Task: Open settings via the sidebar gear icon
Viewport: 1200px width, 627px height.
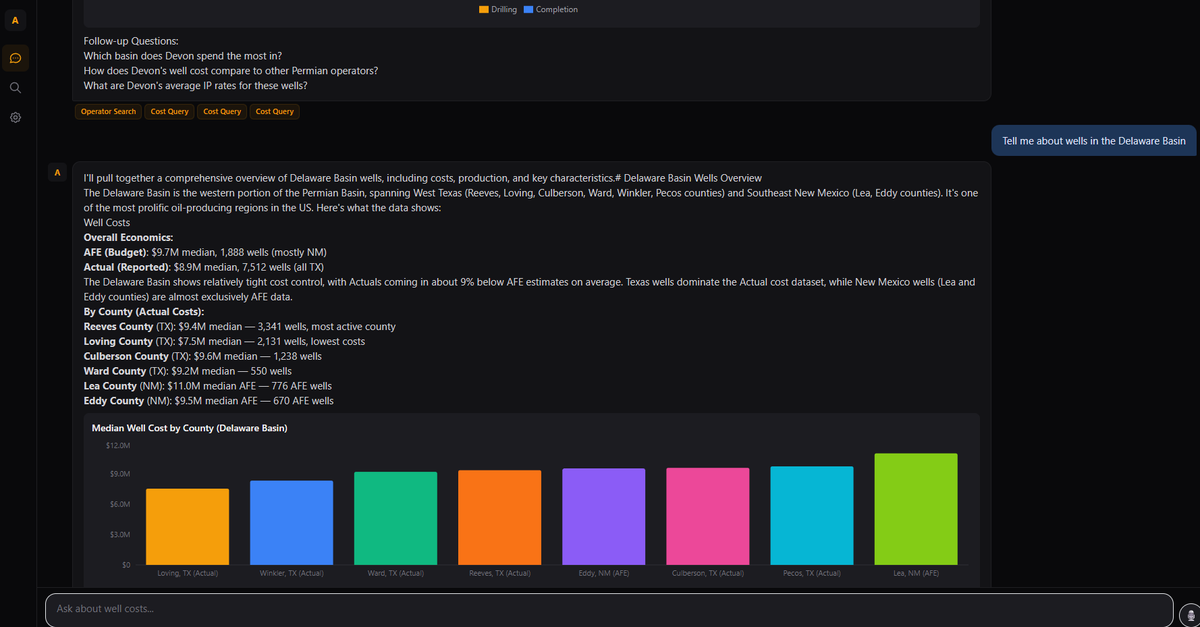Action: coord(15,118)
